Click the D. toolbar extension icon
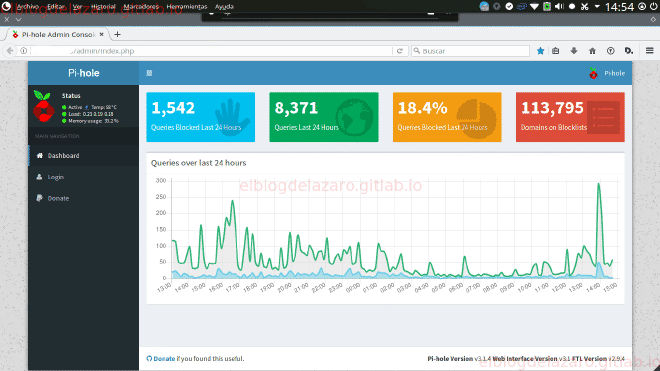The width and height of the screenshot is (660, 371). pos(629,51)
